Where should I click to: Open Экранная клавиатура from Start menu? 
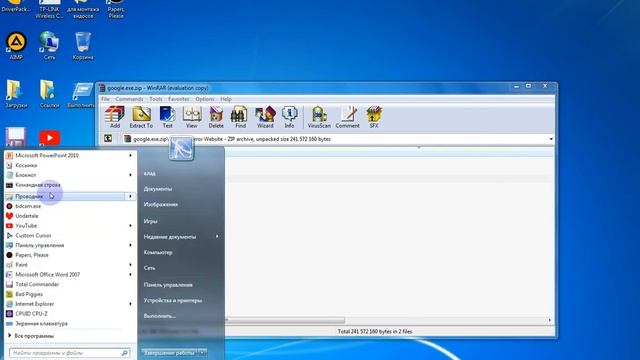coord(70,324)
